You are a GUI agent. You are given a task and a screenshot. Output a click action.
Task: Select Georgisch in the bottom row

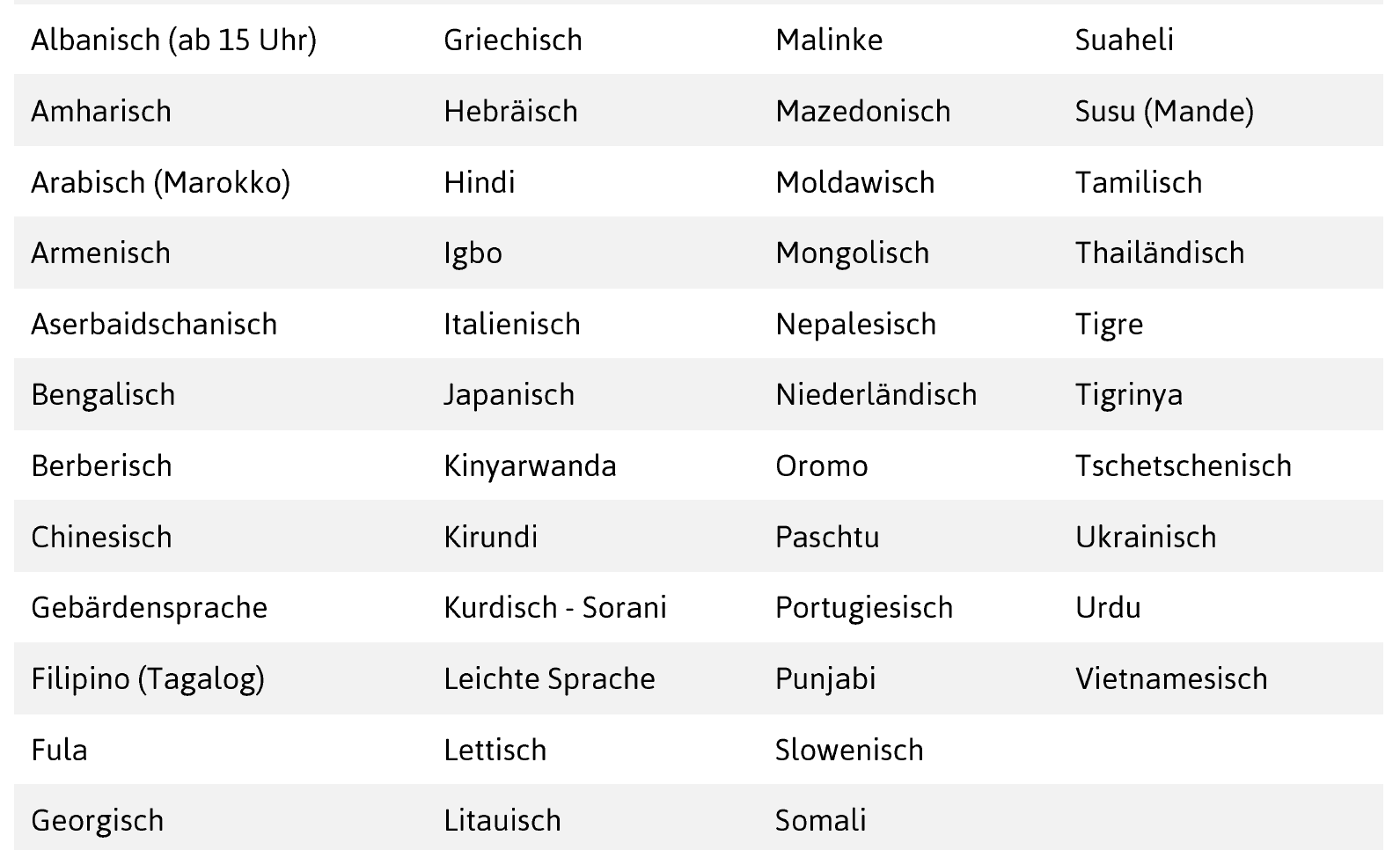97,821
